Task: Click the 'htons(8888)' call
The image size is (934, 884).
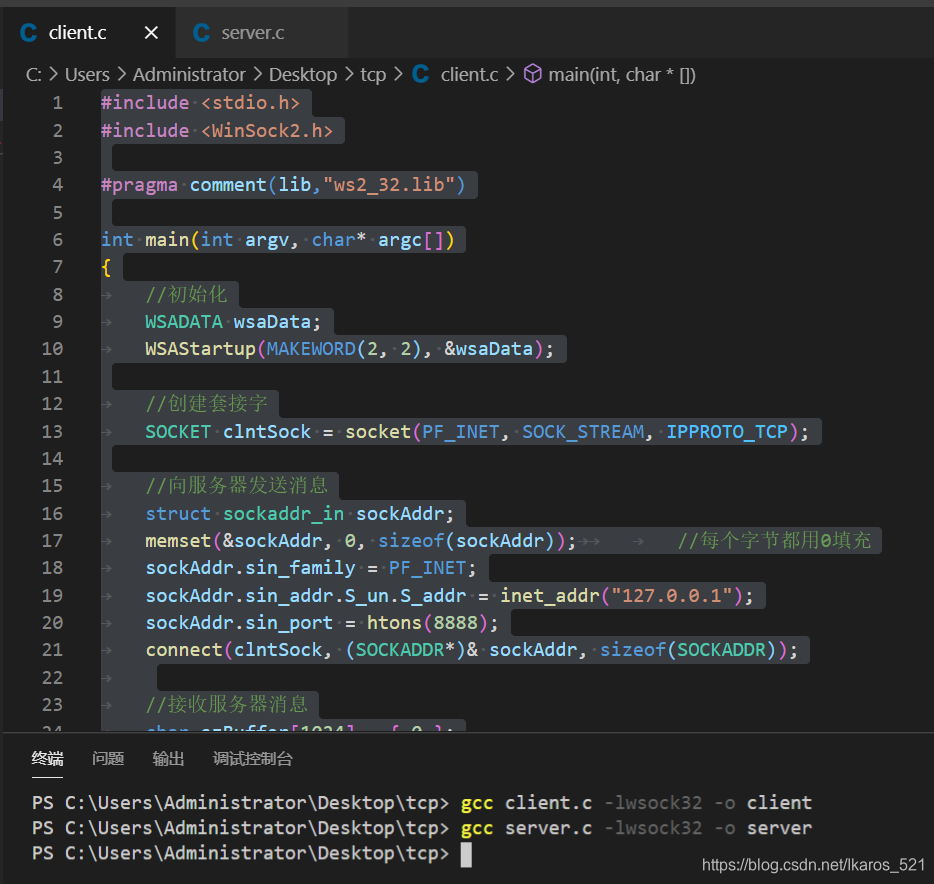Action: (x=427, y=622)
